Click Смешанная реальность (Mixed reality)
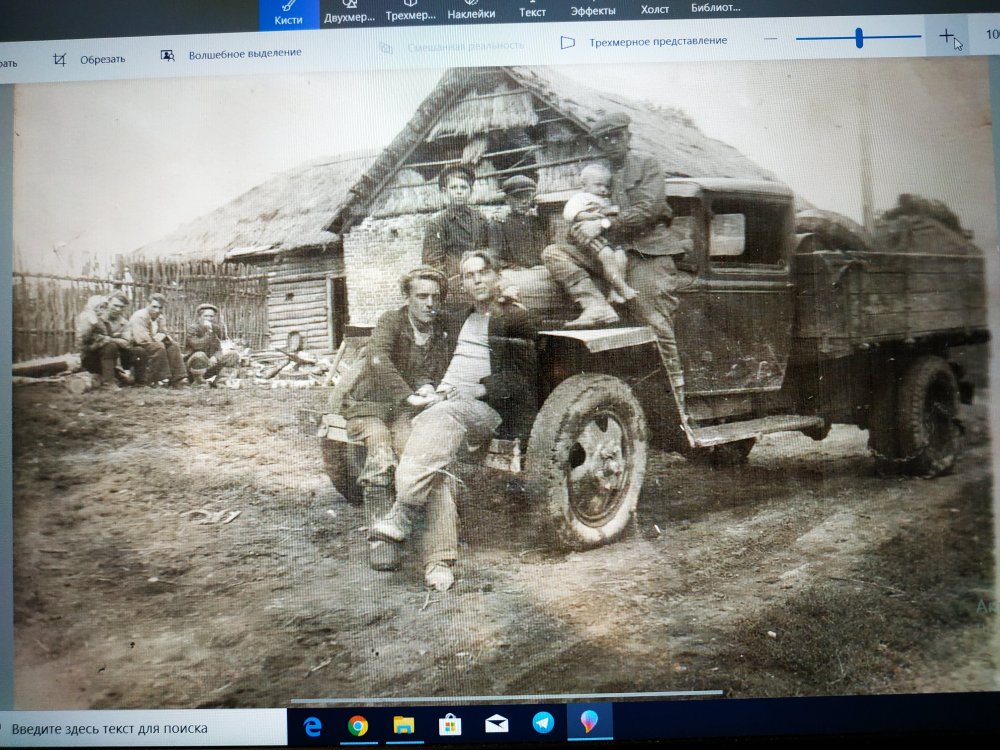The width and height of the screenshot is (1000, 750). (x=453, y=46)
